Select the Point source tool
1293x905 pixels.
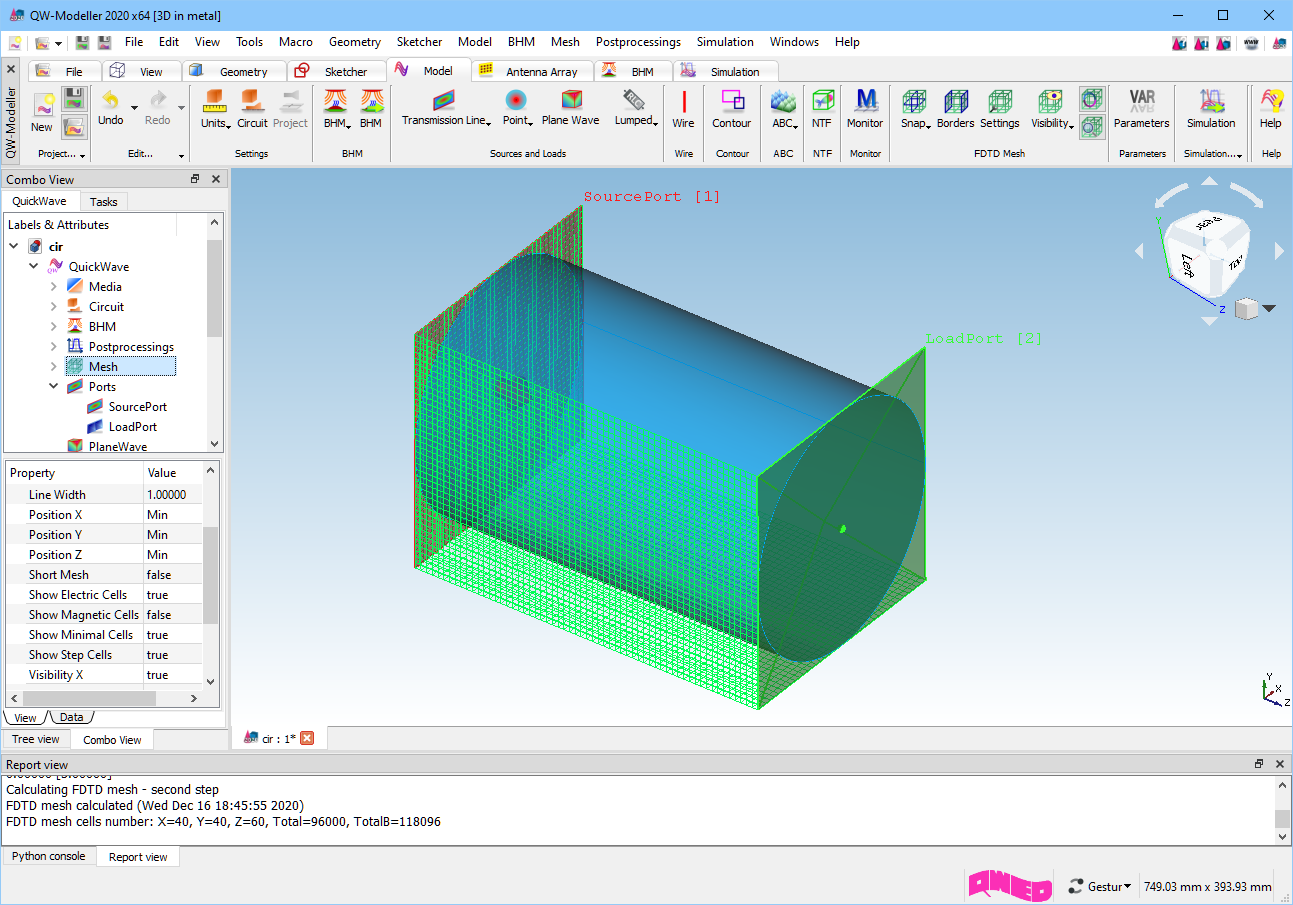click(x=517, y=108)
